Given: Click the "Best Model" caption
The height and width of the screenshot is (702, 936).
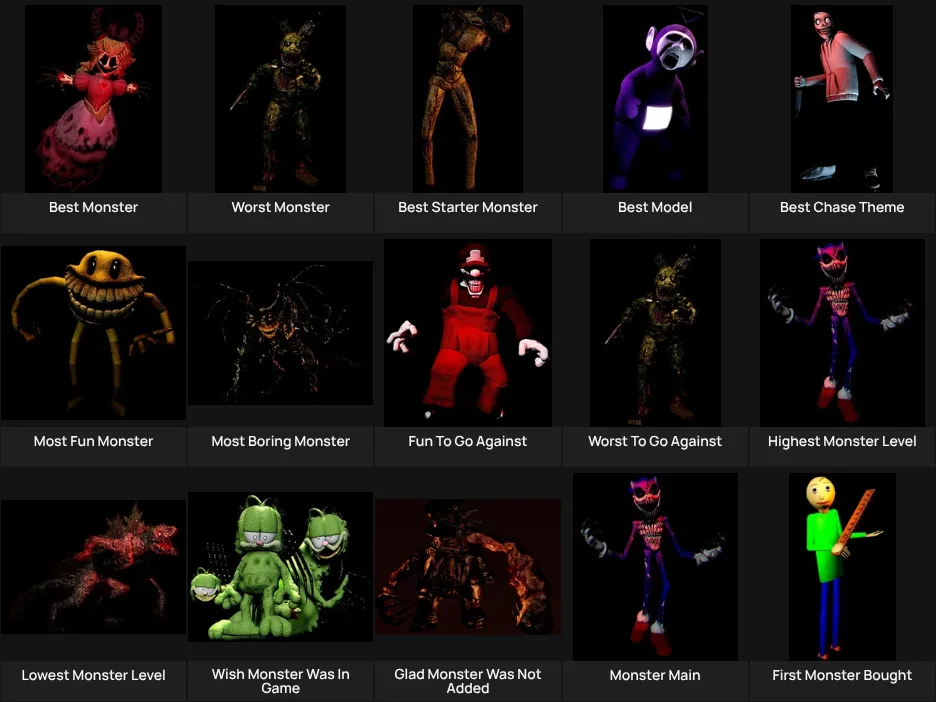Looking at the screenshot, I should click(655, 207).
